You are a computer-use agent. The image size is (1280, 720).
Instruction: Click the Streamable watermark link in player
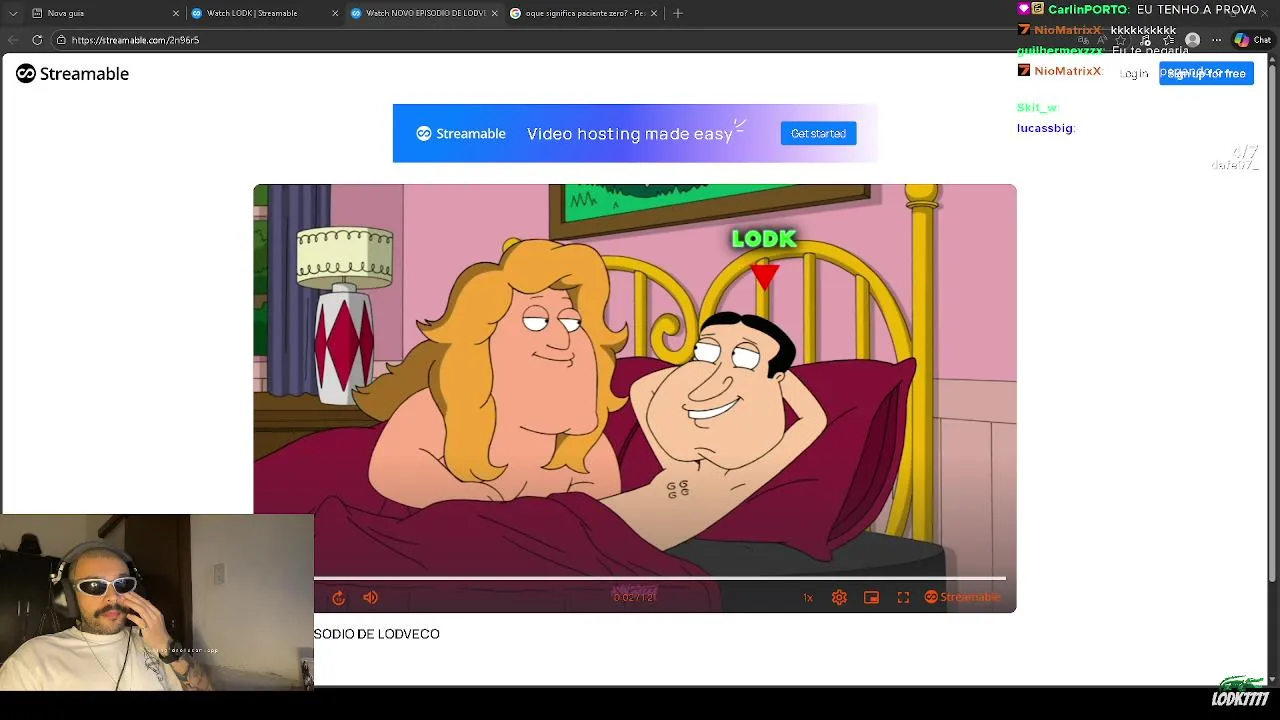click(x=962, y=597)
